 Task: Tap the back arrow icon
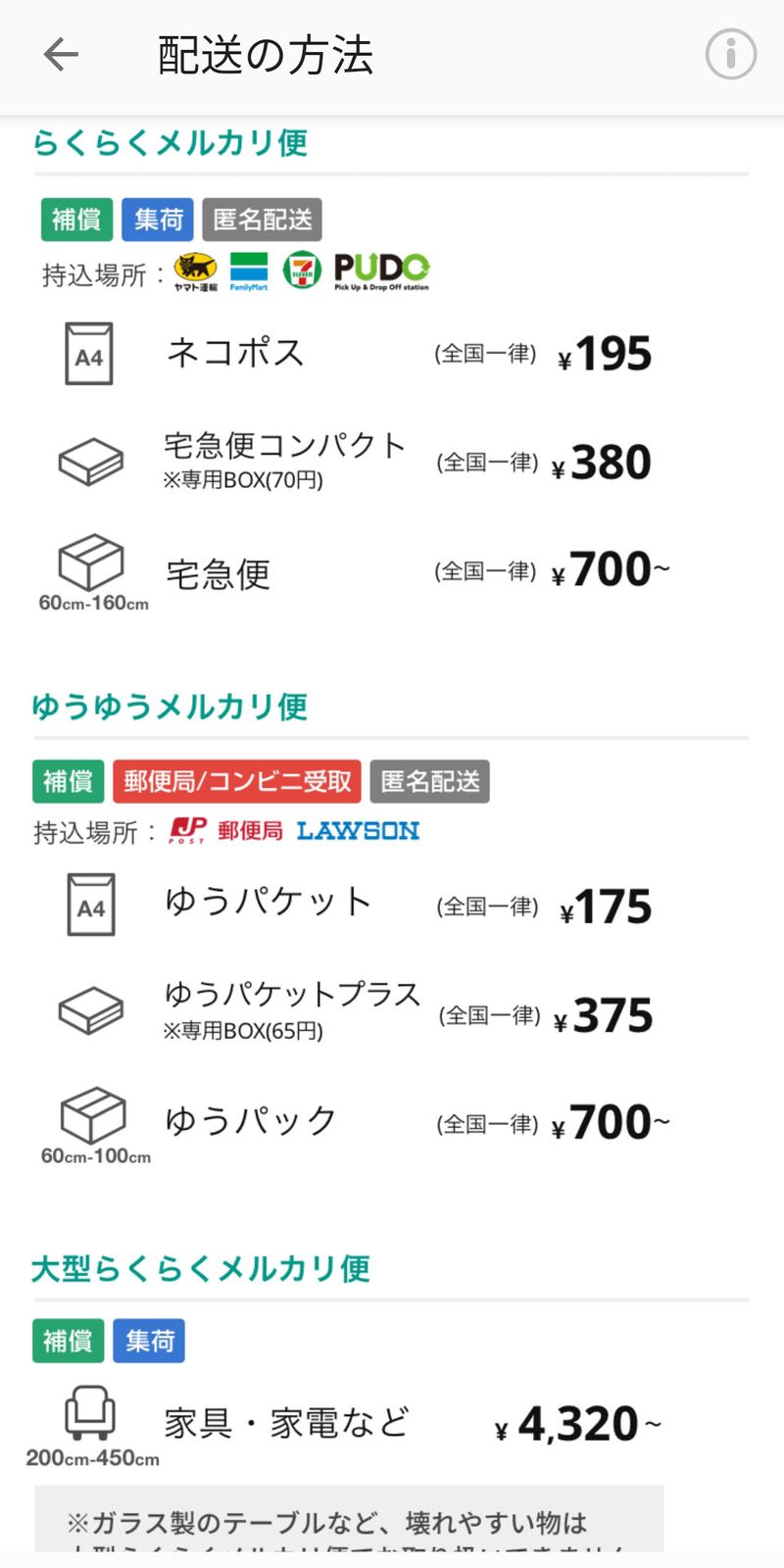61,55
